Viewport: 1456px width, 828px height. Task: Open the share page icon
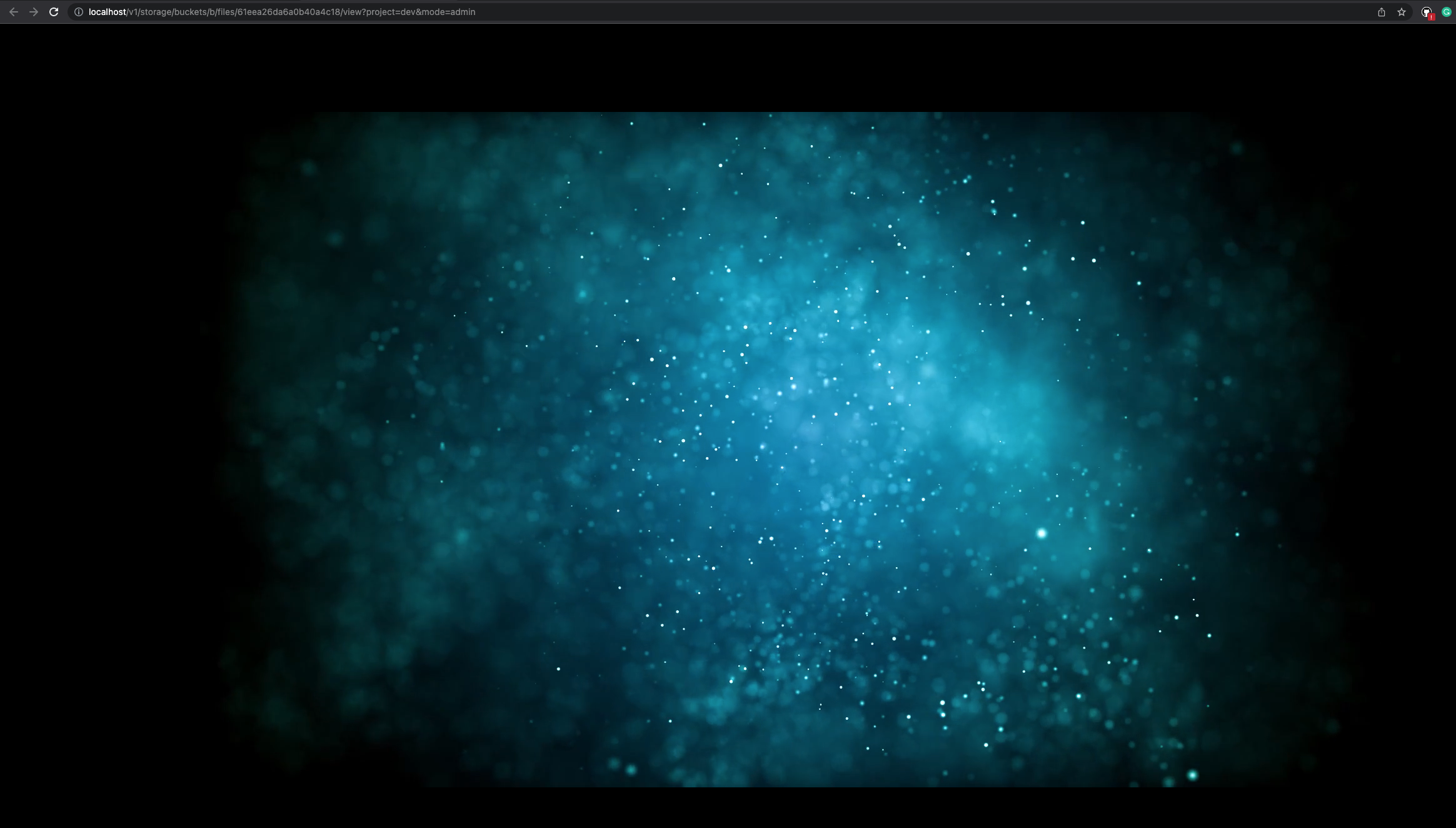point(1382,12)
